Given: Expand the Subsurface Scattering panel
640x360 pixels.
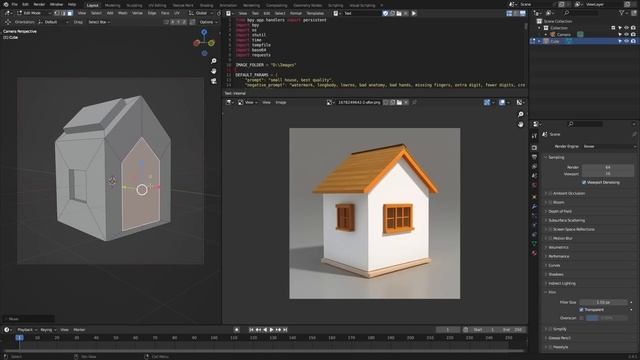Looking at the screenshot, I should click(567, 220).
